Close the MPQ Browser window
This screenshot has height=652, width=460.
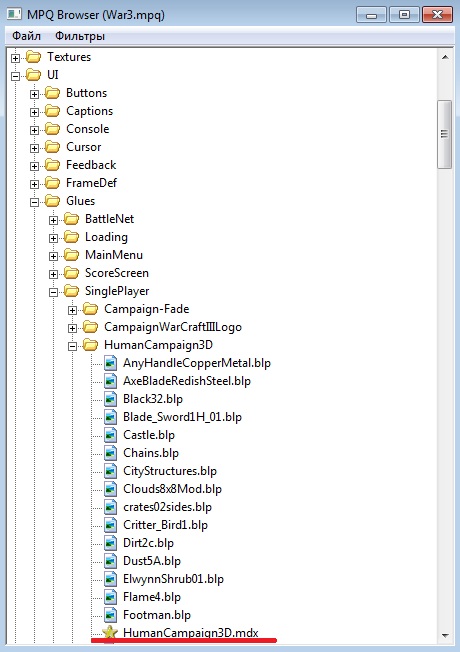438,15
